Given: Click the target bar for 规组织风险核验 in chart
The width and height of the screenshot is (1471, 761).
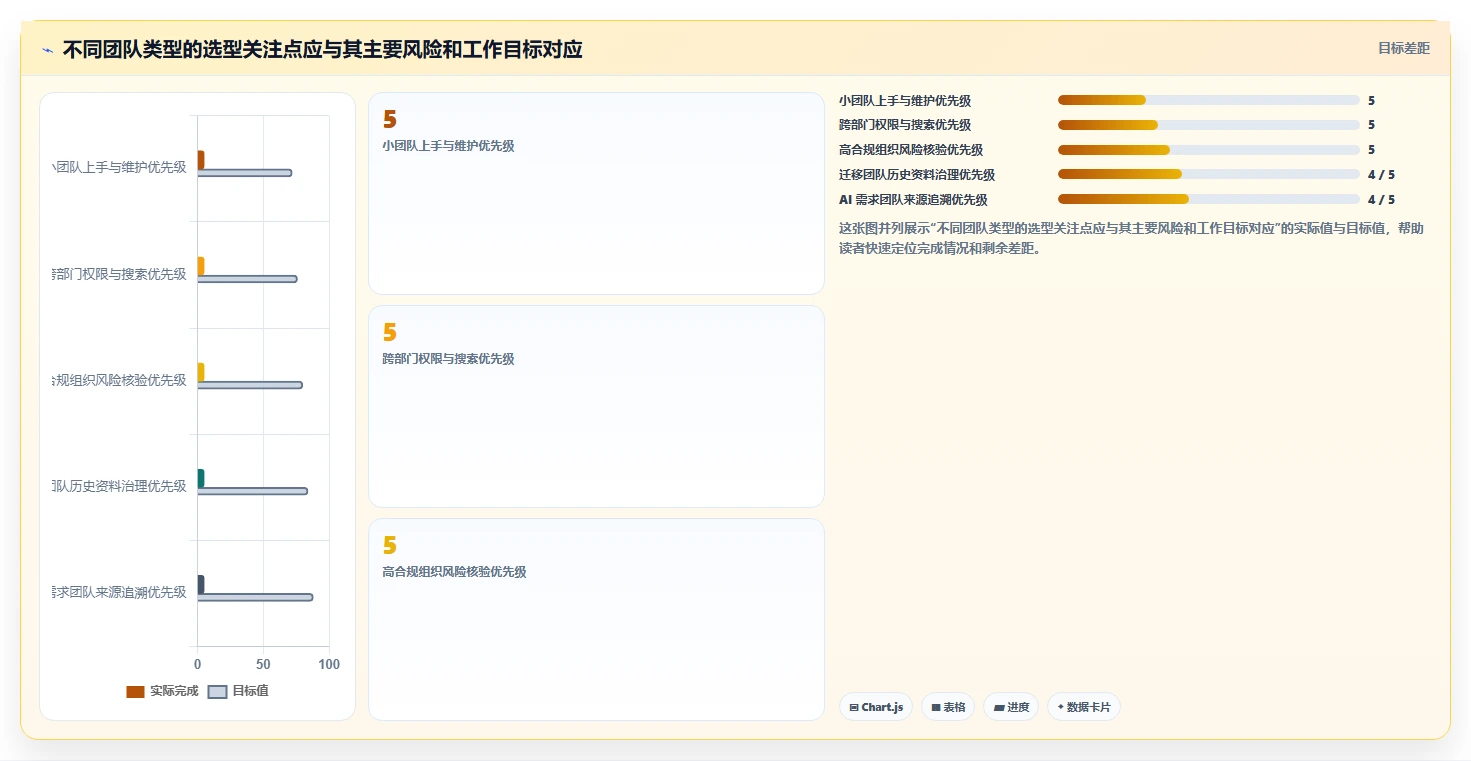Looking at the screenshot, I should point(250,385).
